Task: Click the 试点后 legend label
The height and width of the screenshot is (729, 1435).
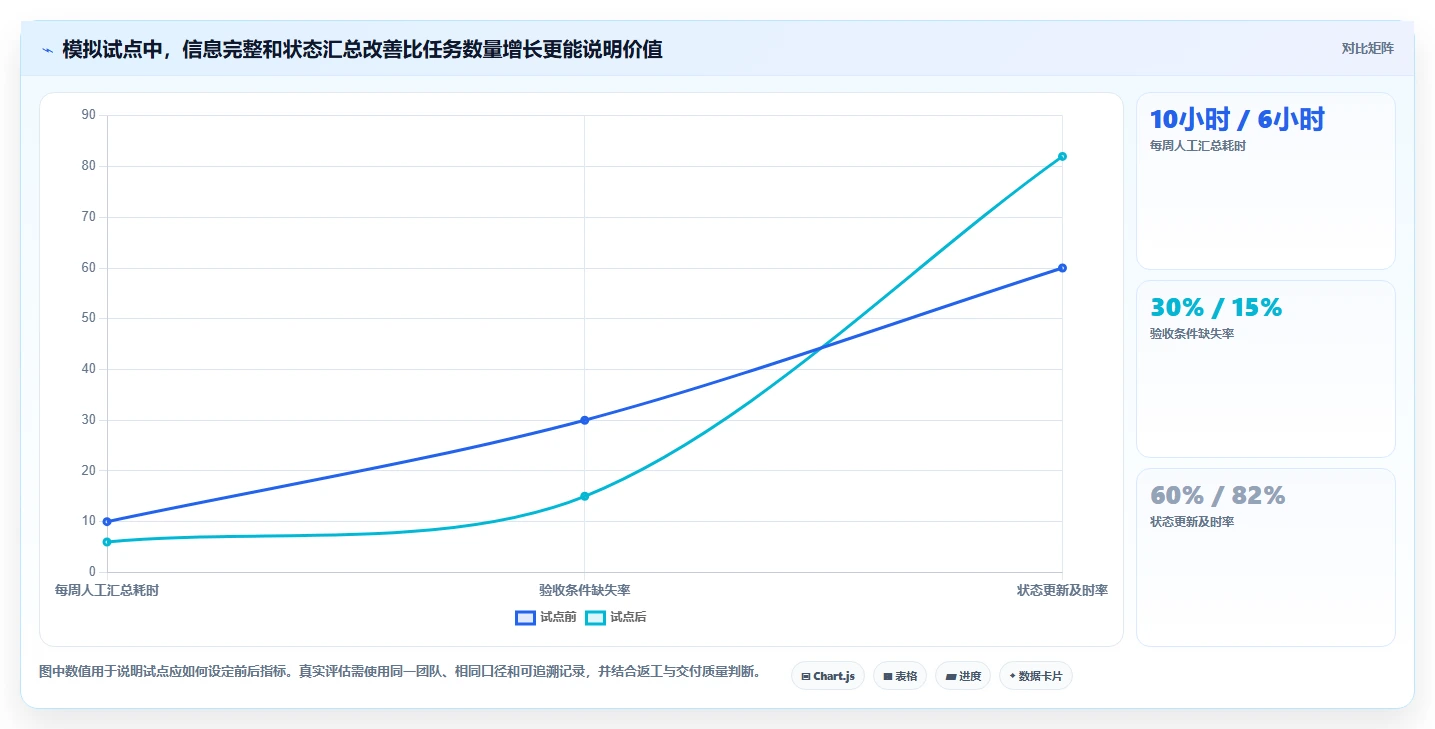Action: pos(628,618)
